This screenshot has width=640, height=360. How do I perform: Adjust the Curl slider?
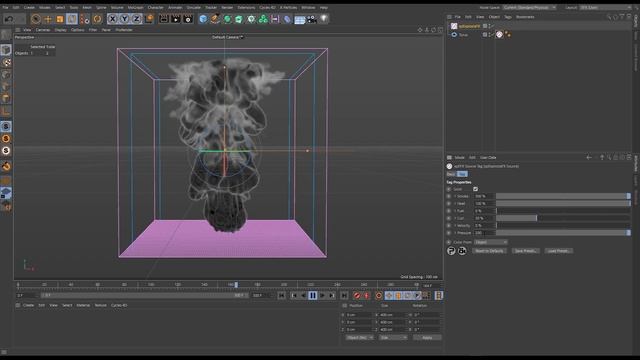tap(562, 218)
